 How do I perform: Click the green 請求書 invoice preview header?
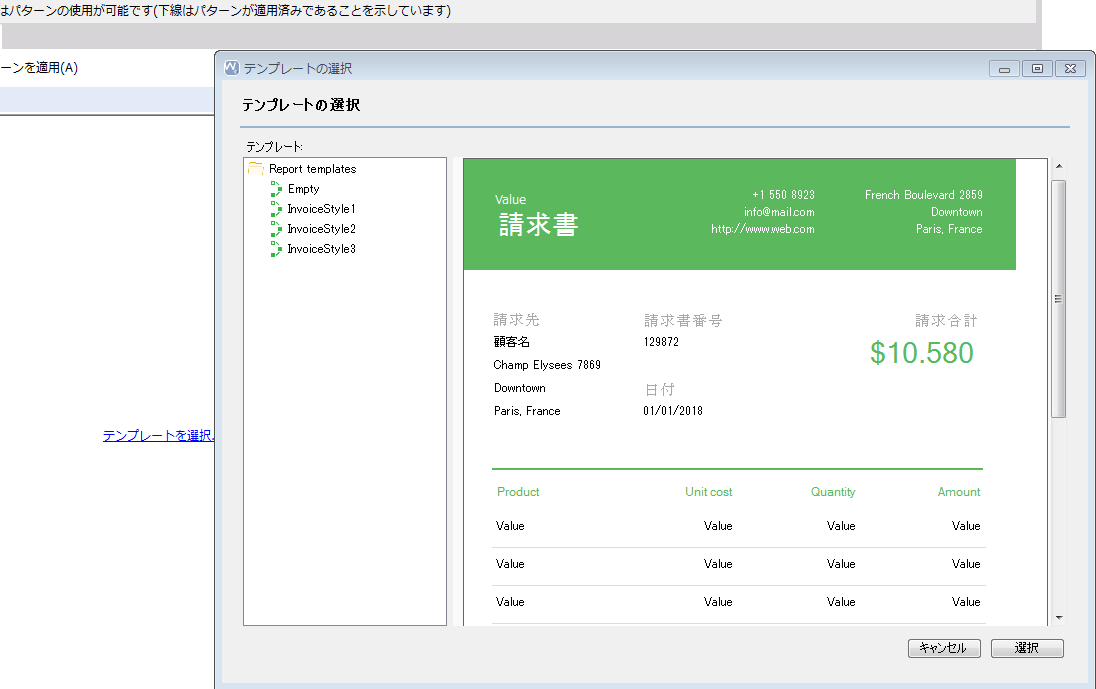(x=739, y=214)
